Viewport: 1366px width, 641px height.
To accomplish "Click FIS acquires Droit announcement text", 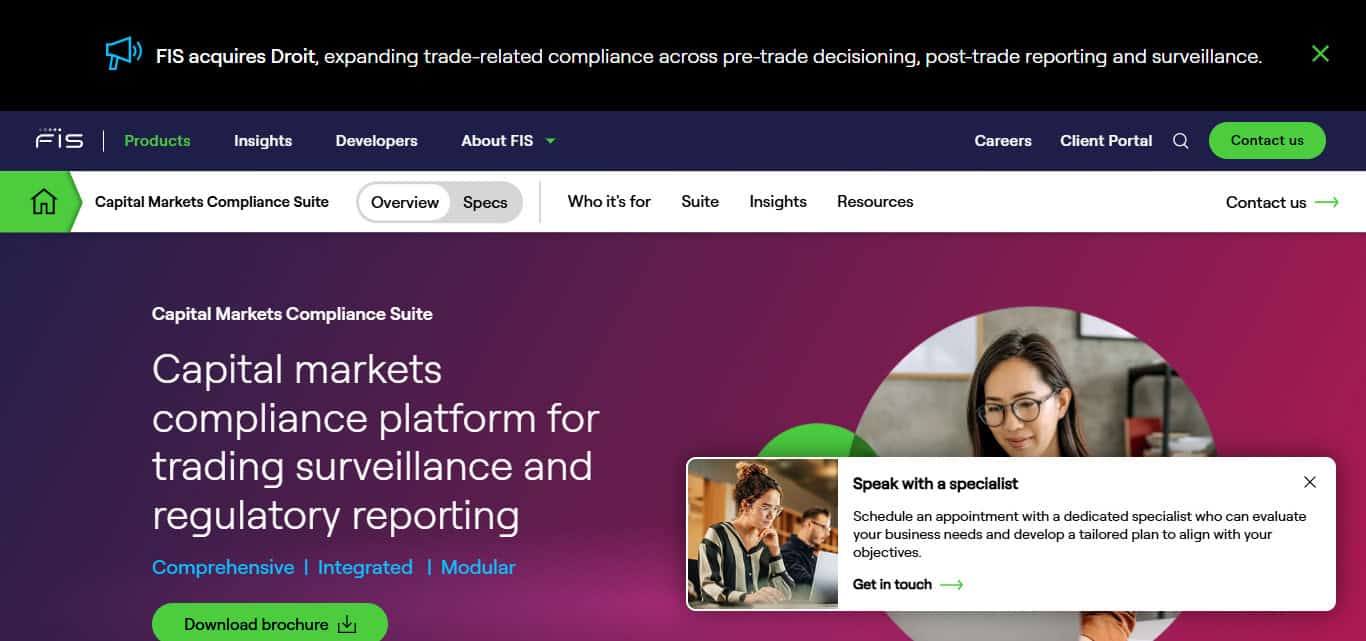I will (709, 56).
